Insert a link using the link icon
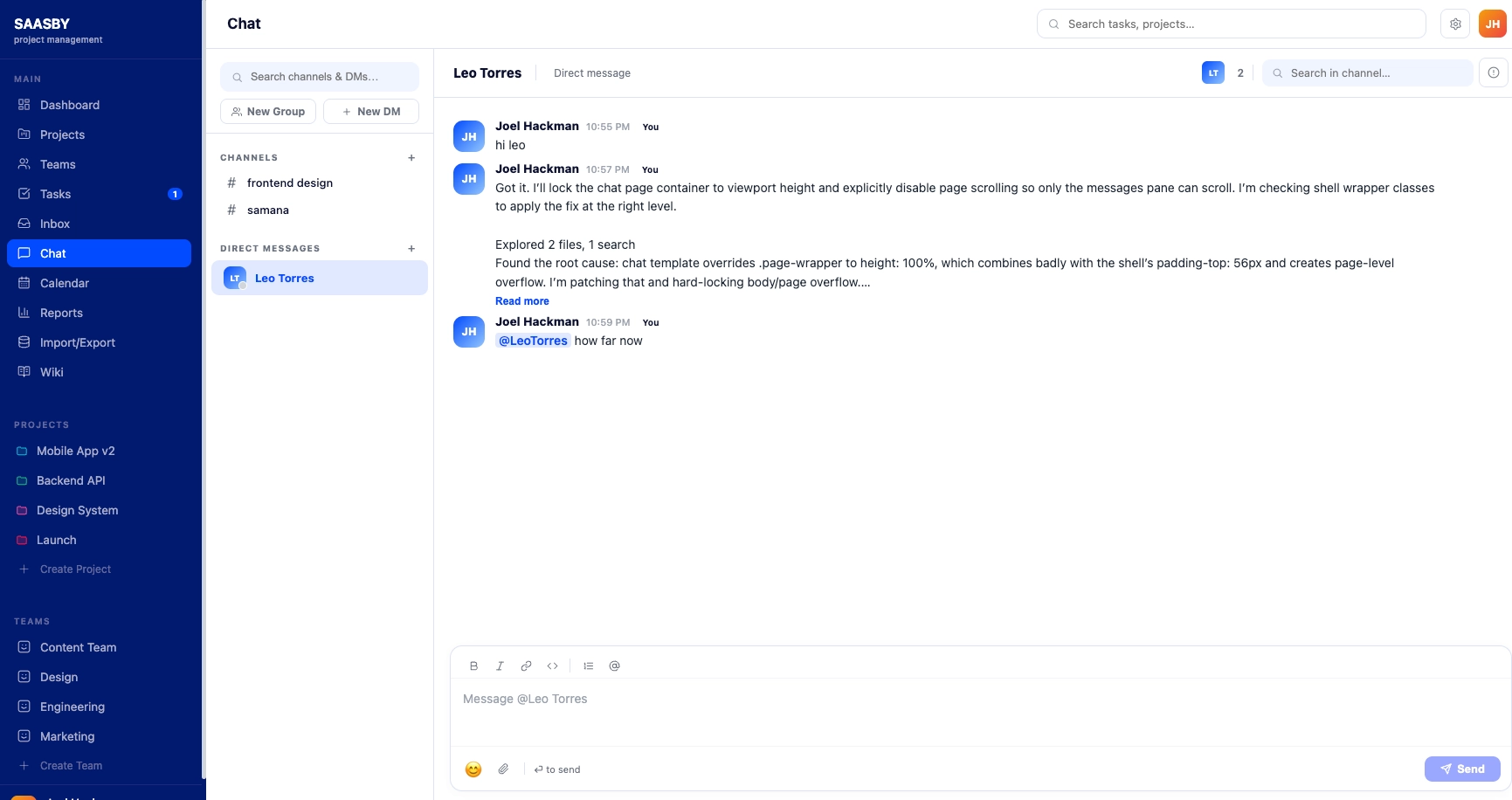This screenshot has width=1512, height=800. click(526, 666)
